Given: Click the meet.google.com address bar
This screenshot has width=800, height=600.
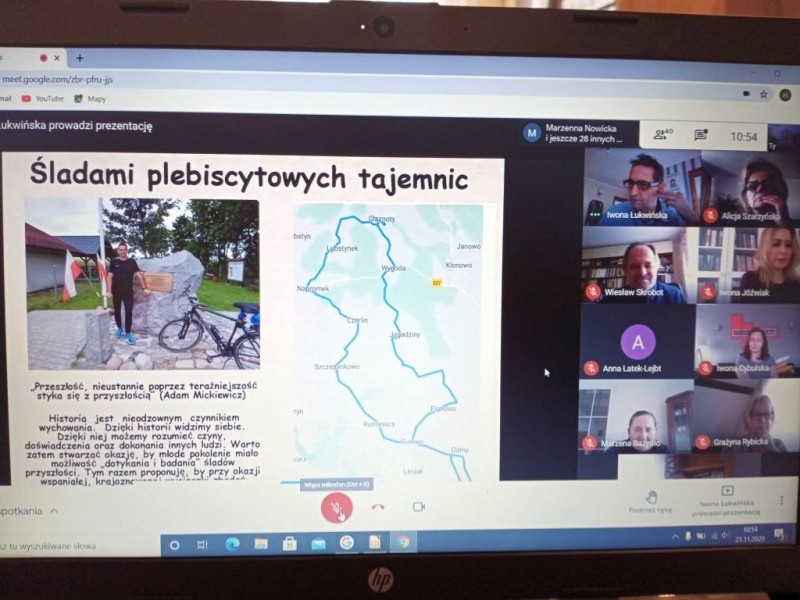Looking at the screenshot, I should 300,78.
